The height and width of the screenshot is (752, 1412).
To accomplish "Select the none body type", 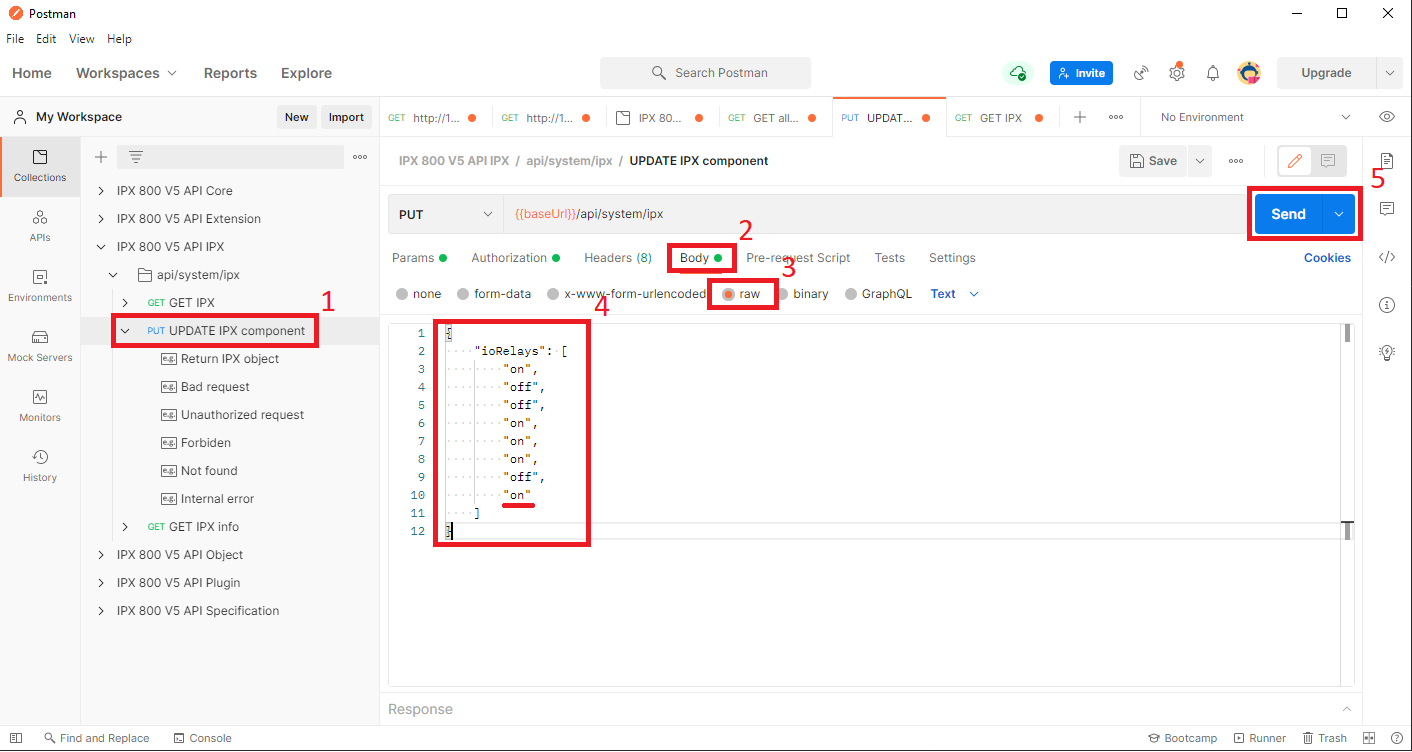I will click(x=402, y=294).
